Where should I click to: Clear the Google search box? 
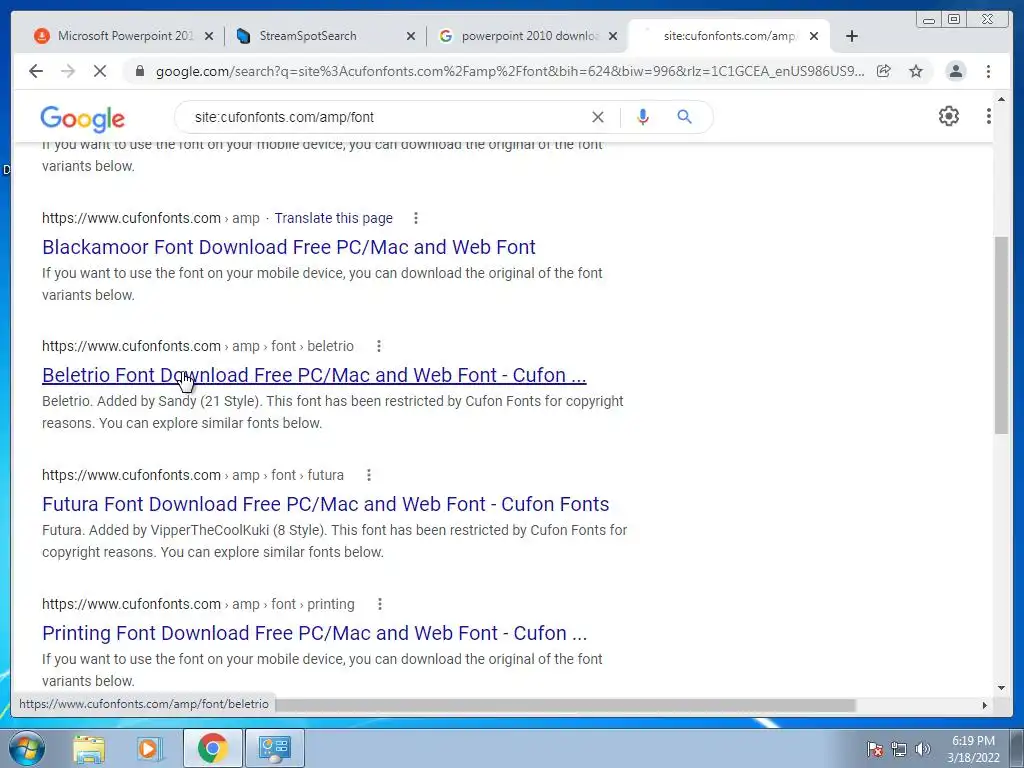click(x=598, y=117)
